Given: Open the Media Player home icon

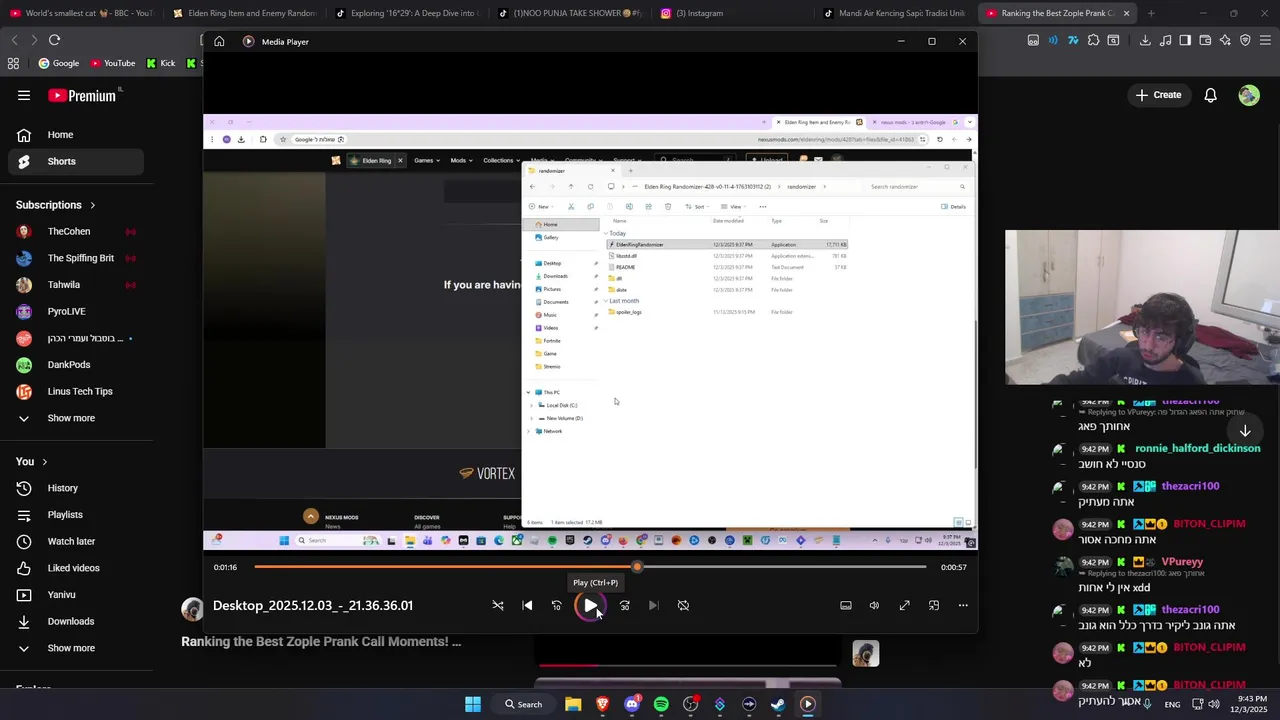Looking at the screenshot, I should (x=219, y=41).
